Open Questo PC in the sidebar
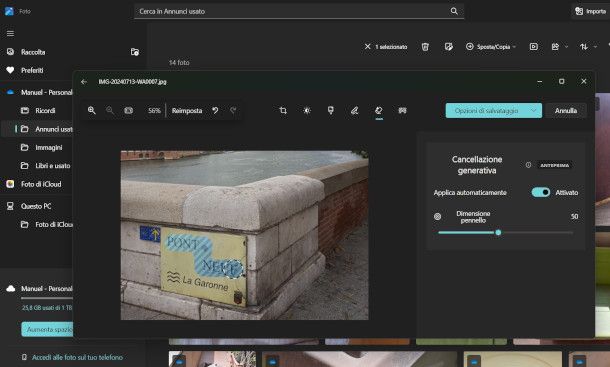The width and height of the screenshot is (610, 367). click(36, 206)
